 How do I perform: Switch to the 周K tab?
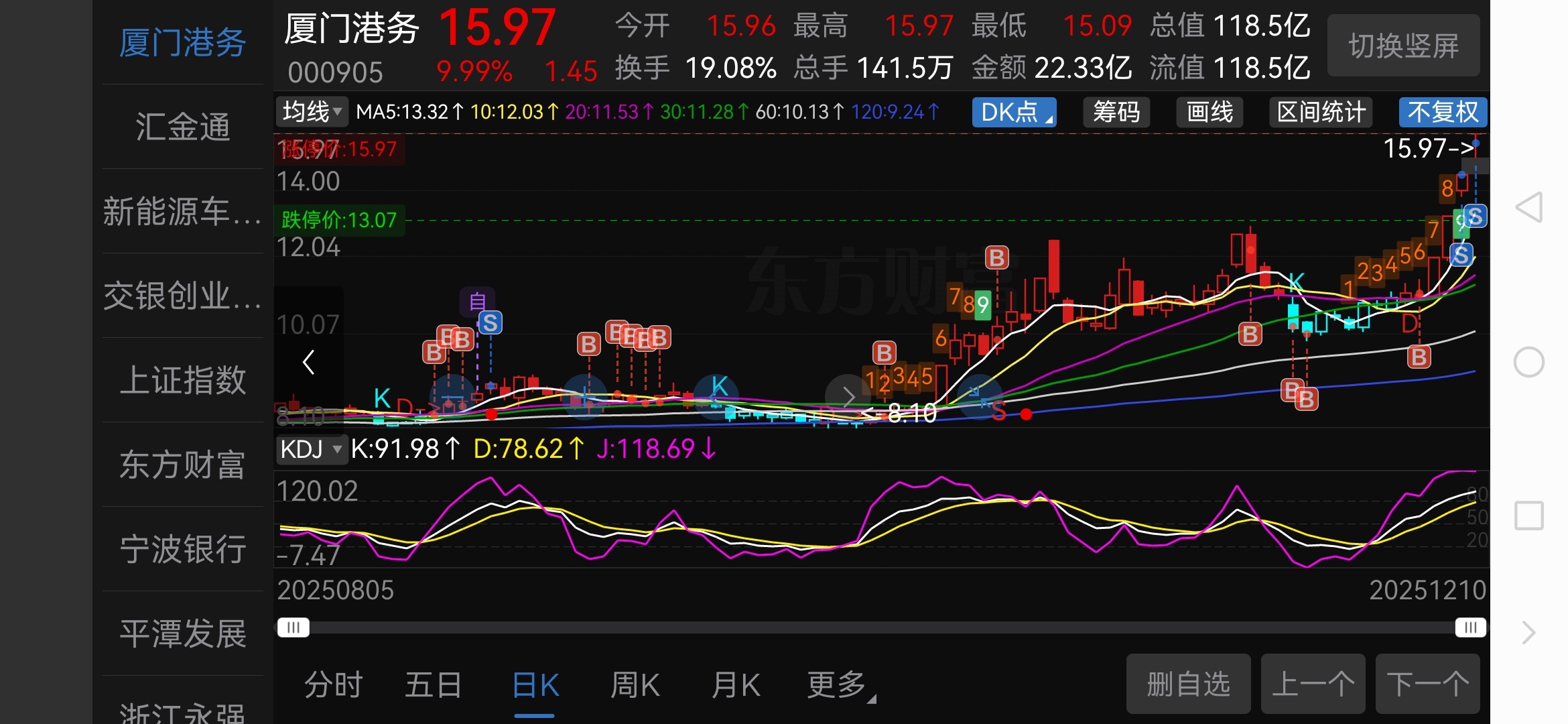coord(635,685)
